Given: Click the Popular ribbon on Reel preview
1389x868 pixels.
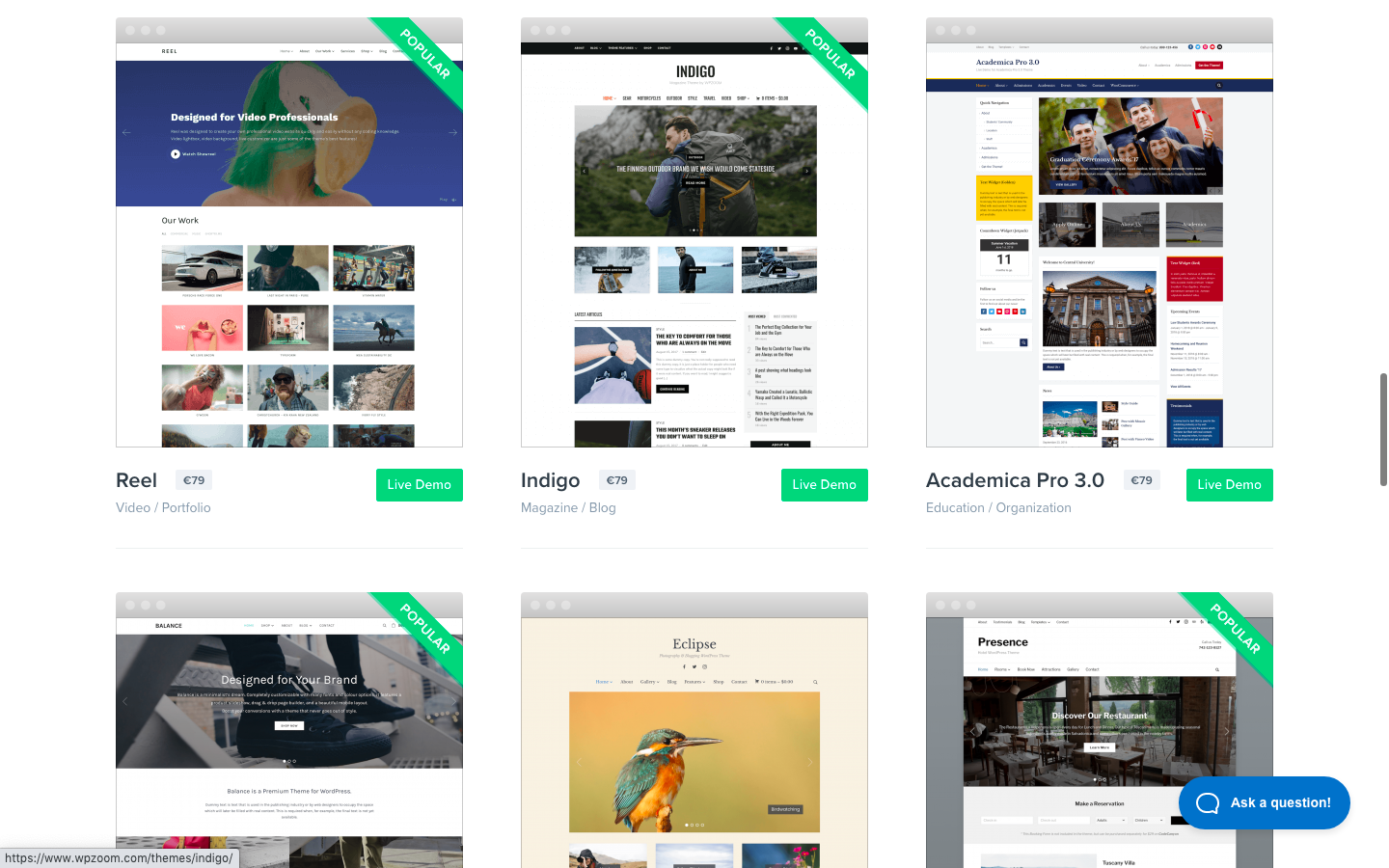Looking at the screenshot, I should pyautogui.click(x=424, y=54).
